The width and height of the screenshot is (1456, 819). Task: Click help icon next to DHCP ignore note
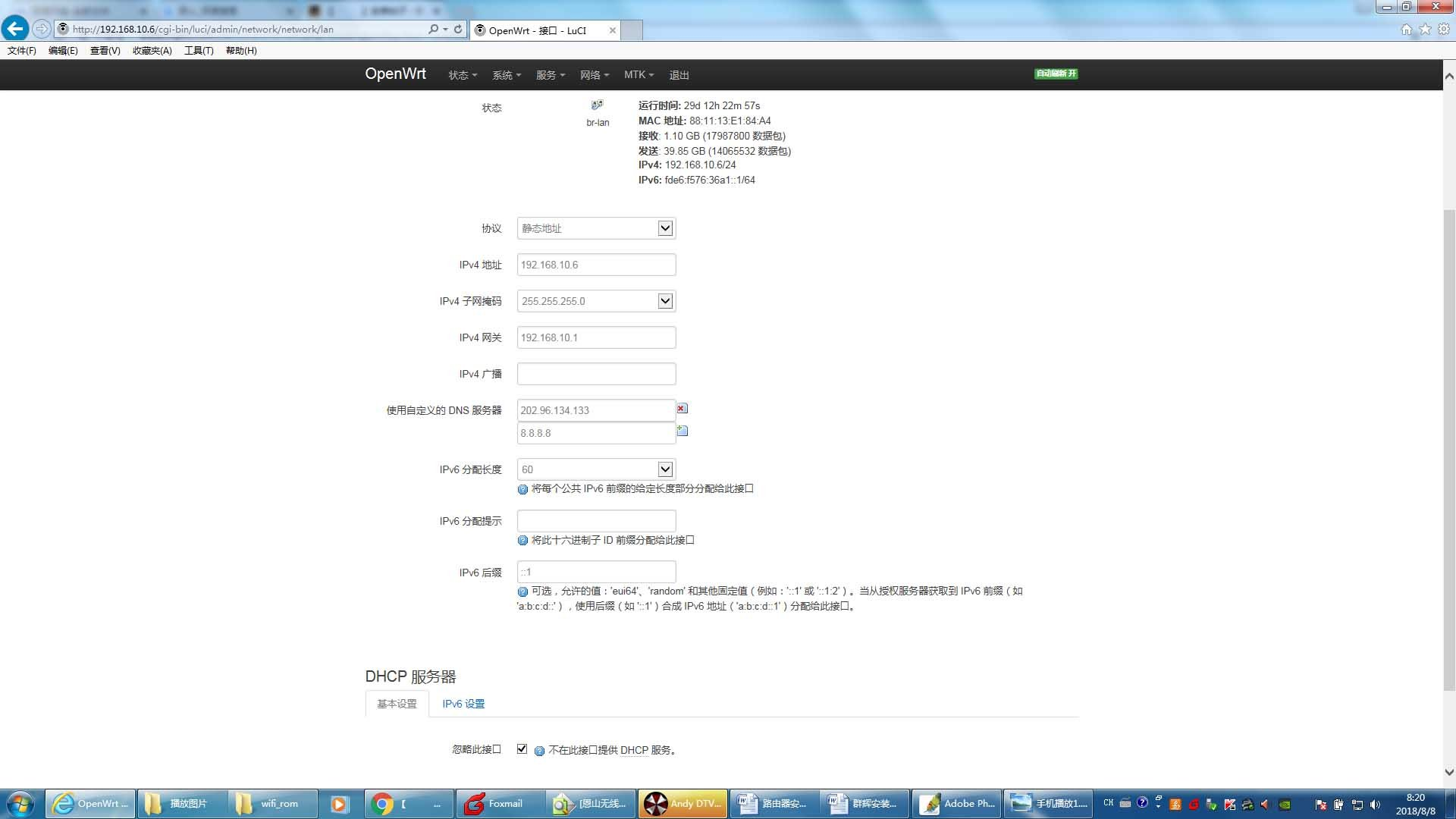click(539, 751)
